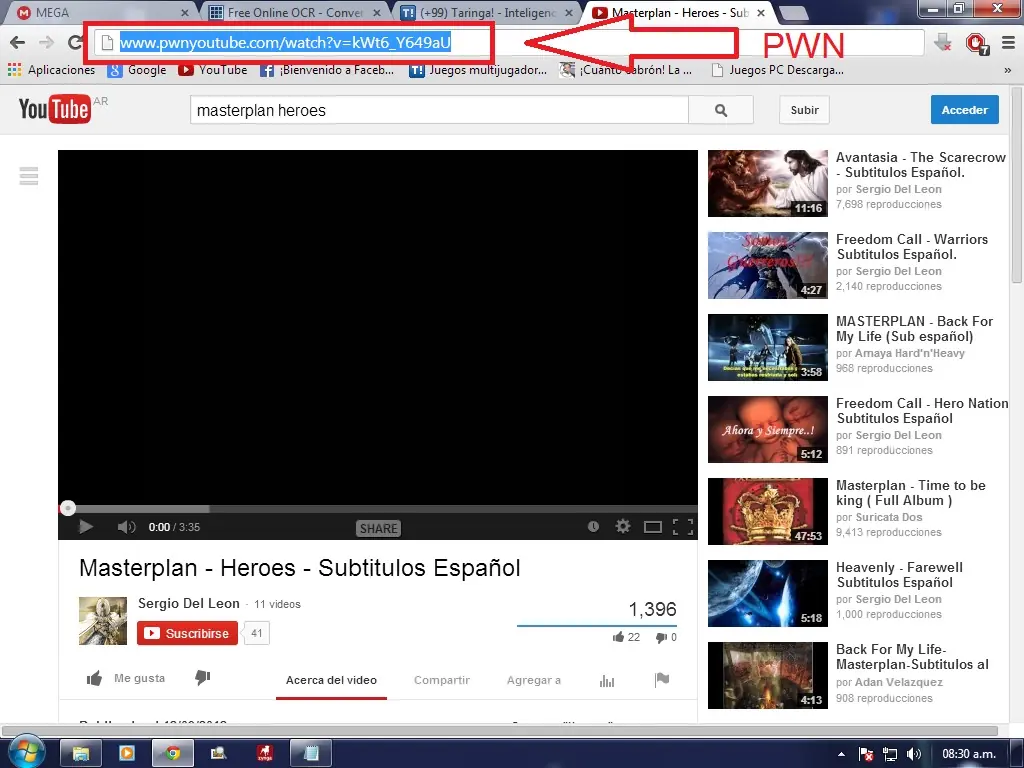
Task: Click the horizontal scrollbar at bottom
Action: coord(500,730)
